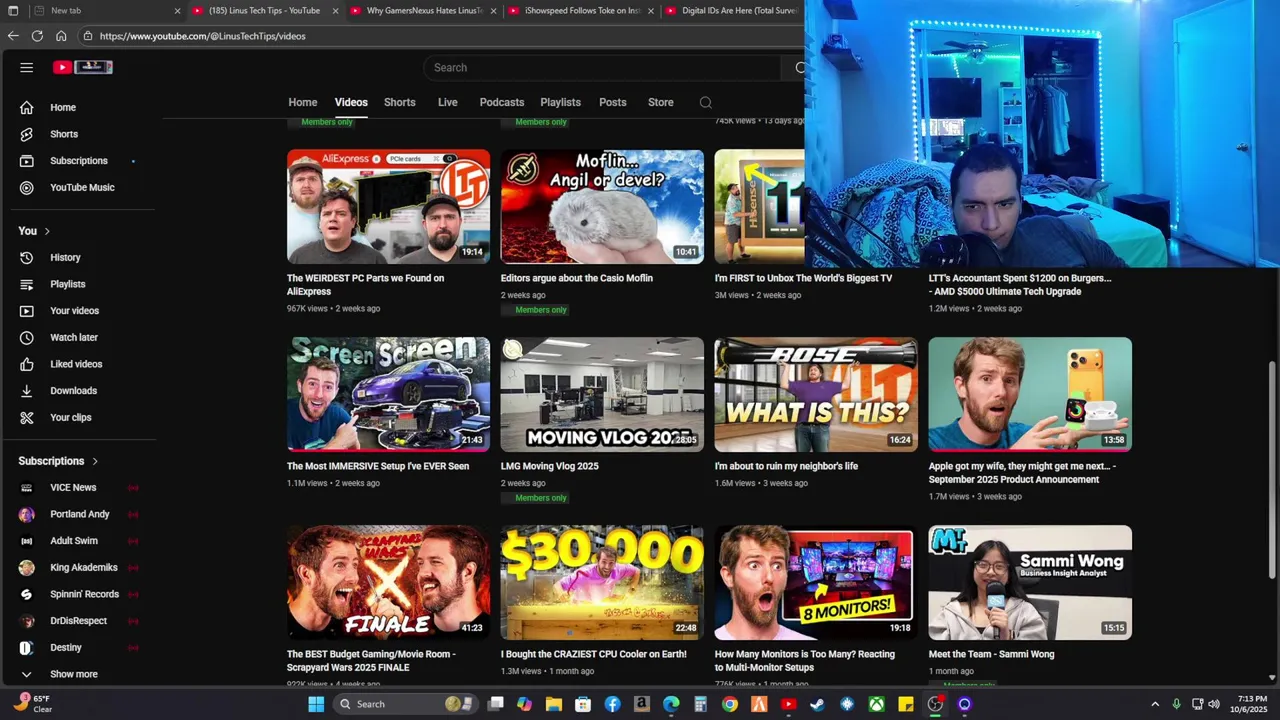Click the YouTube search field
This screenshot has height=720, width=1280.
[x=602, y=67]
